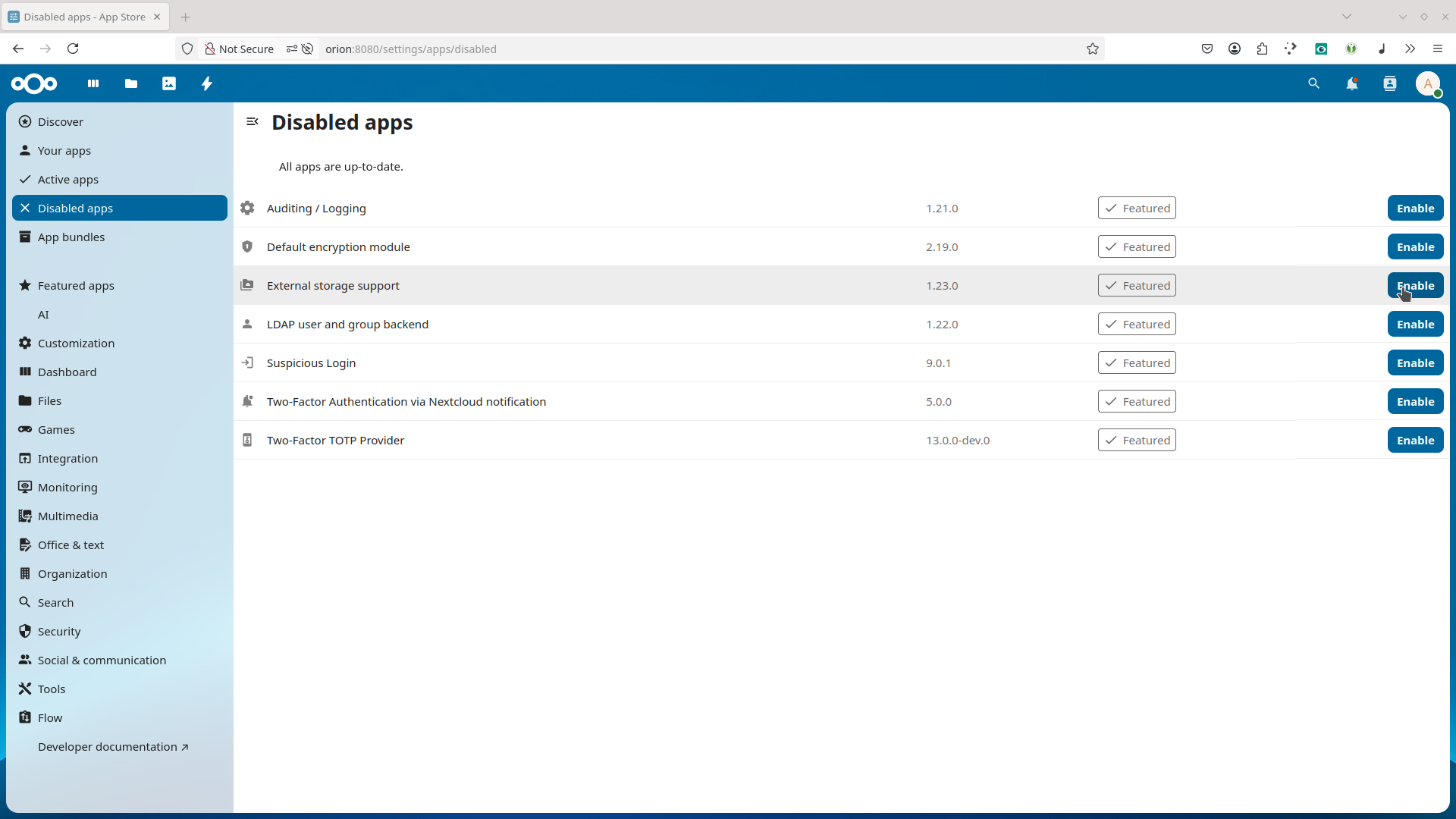Open the Dashboard category in sidebar

120,372
